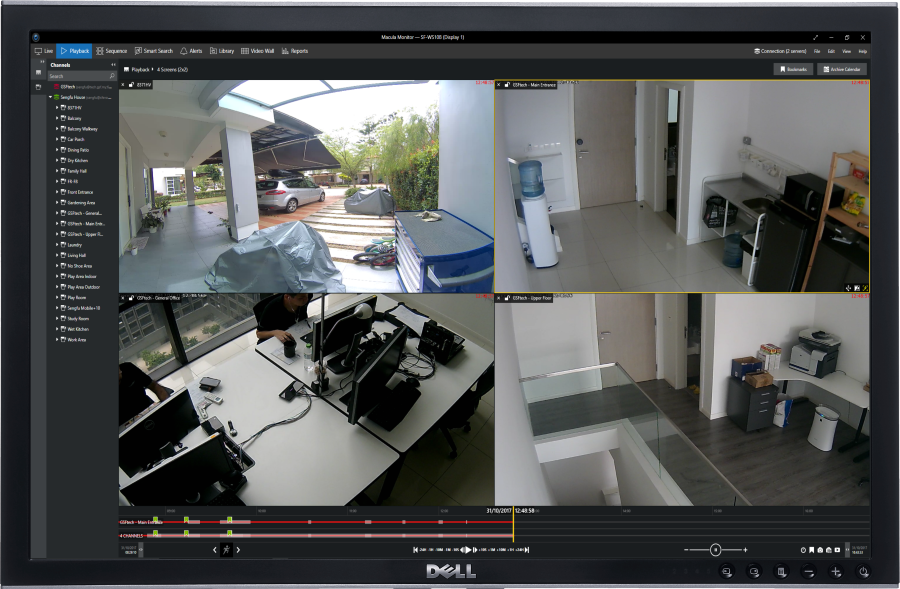The width and height of the screenshot is (900, 589).
Task: Open the Reports tab
Action: click(x=295, y=51)
